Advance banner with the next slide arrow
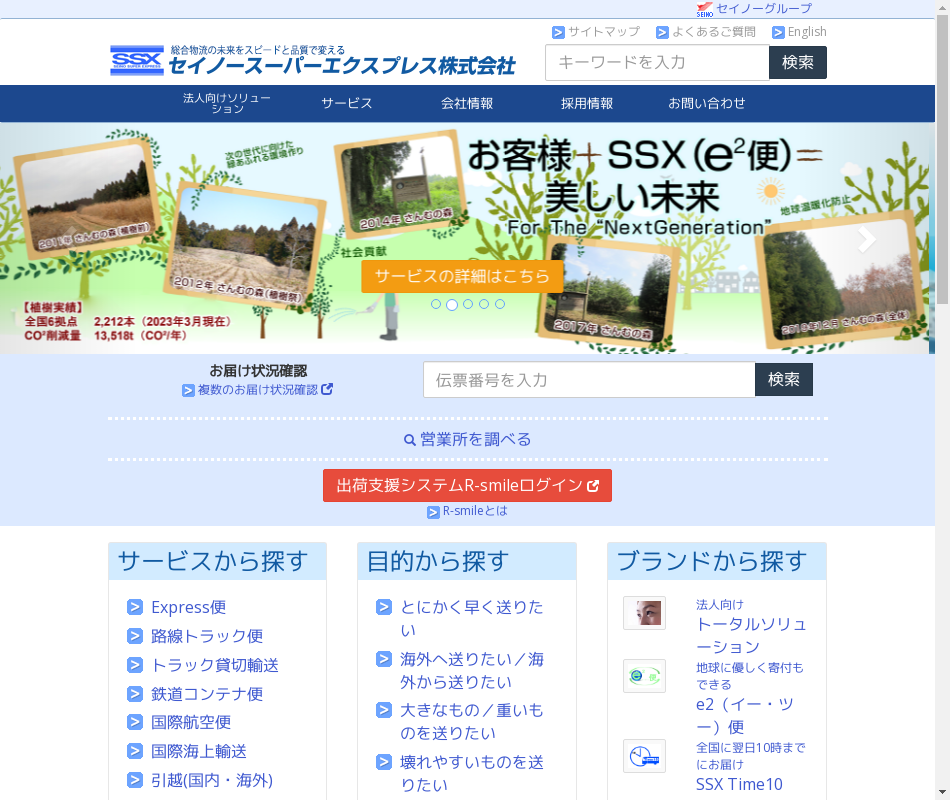The image size is (950, 800). coord(867,239)
